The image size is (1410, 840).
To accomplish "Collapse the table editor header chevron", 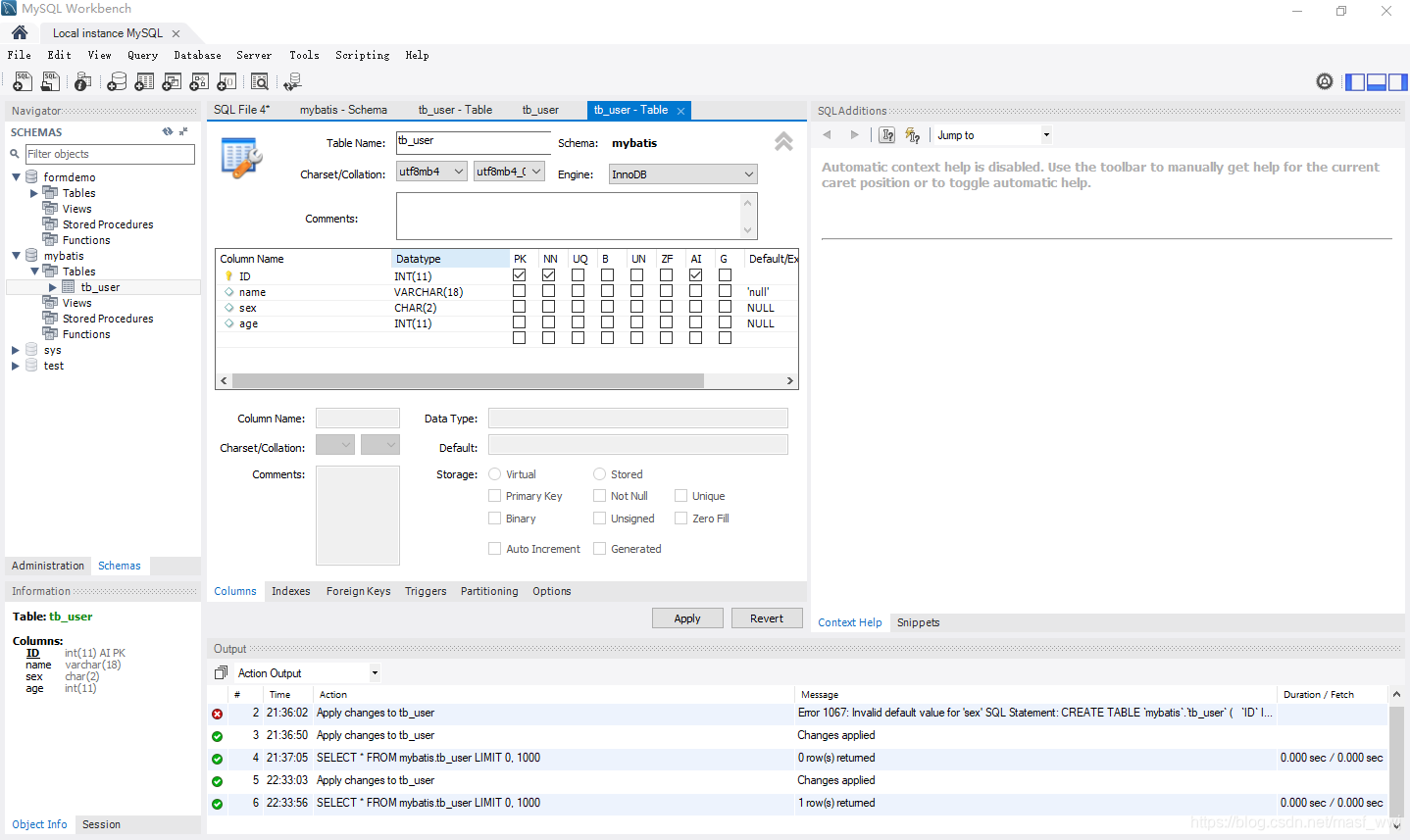I will [783, 141].
